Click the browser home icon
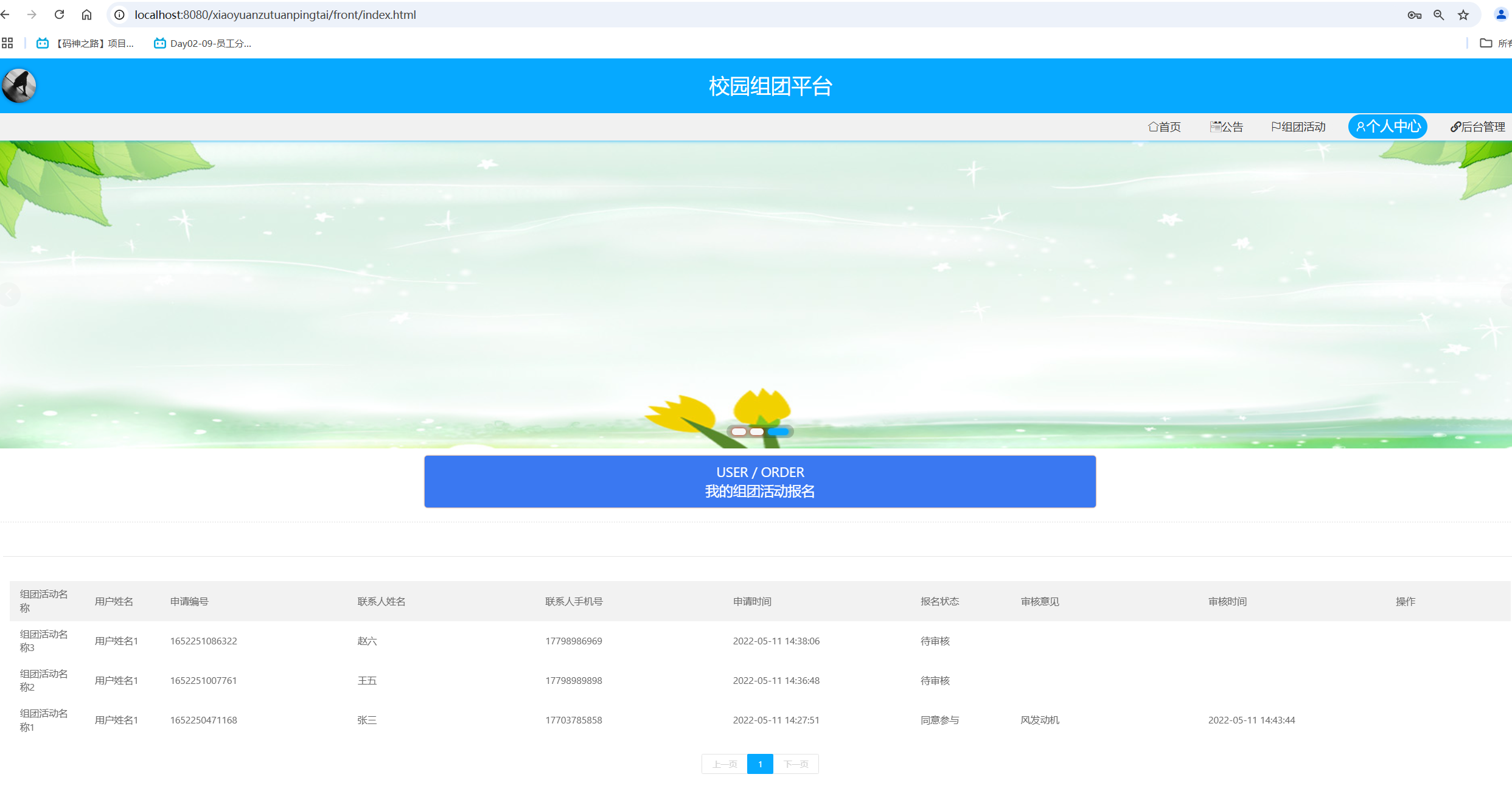The image size is (1512, 791). point(86,15)
